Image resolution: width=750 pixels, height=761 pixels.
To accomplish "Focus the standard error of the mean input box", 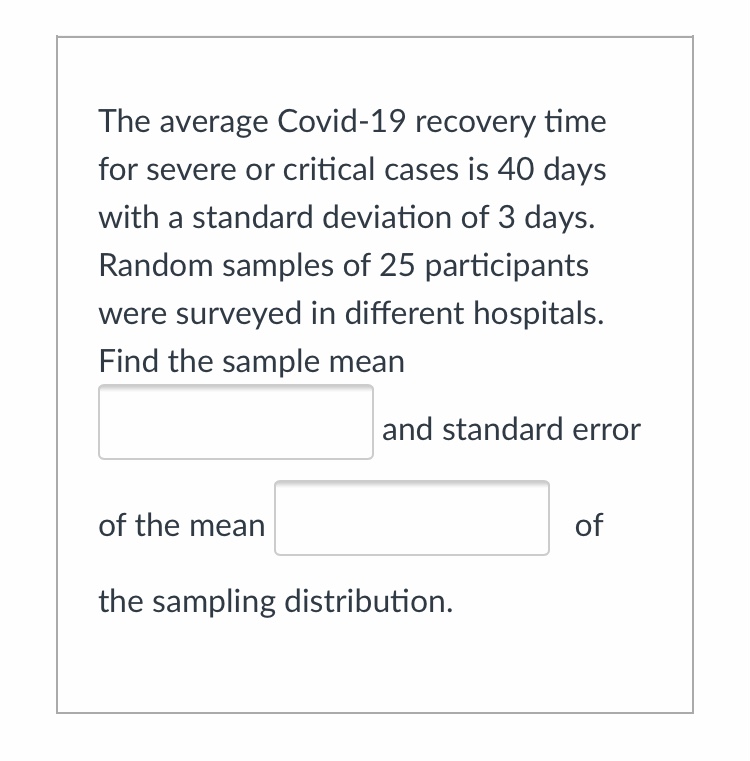I will tap(412, 518).
